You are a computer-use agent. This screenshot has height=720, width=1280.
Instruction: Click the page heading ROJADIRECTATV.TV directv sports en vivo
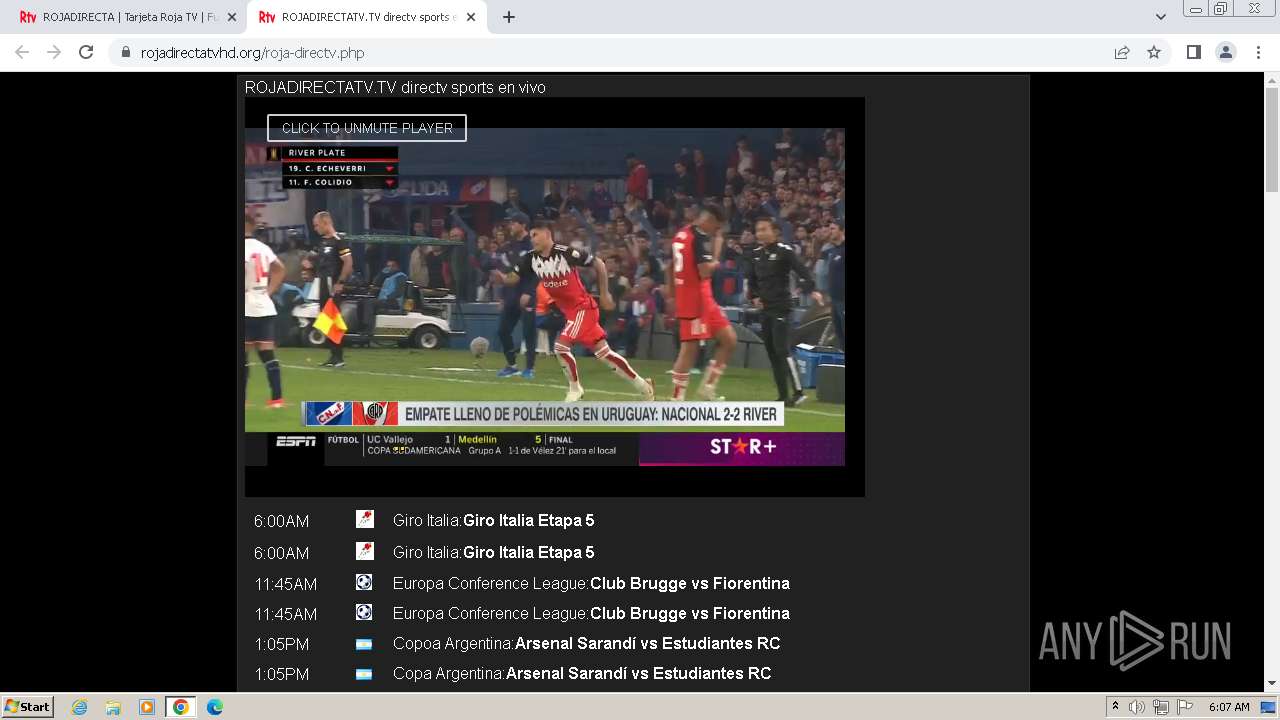tap(395, 88)
